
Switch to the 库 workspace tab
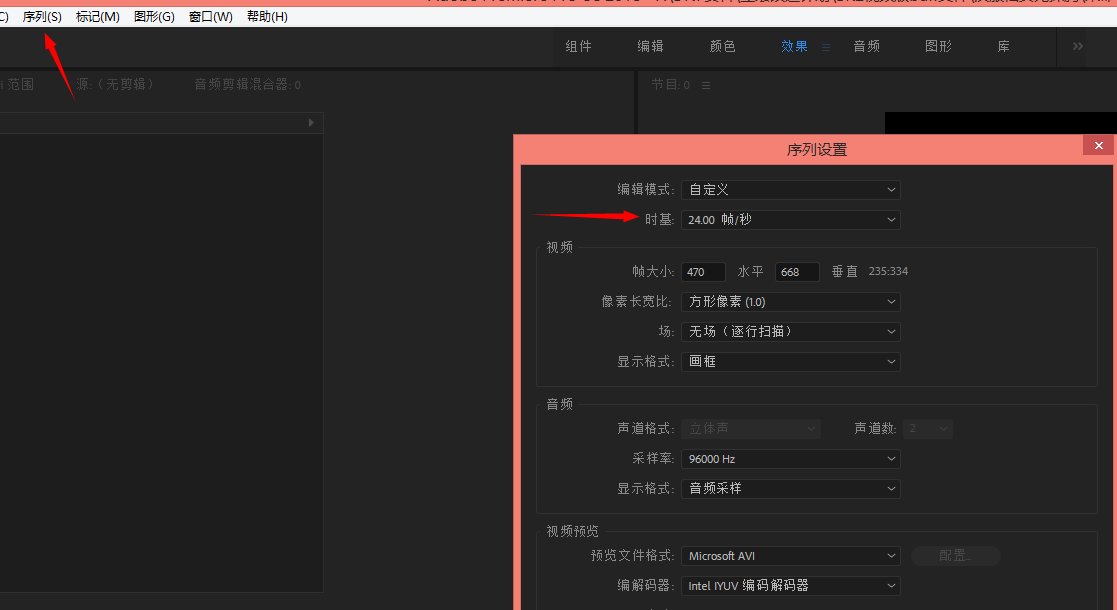tap(1004, 46)
